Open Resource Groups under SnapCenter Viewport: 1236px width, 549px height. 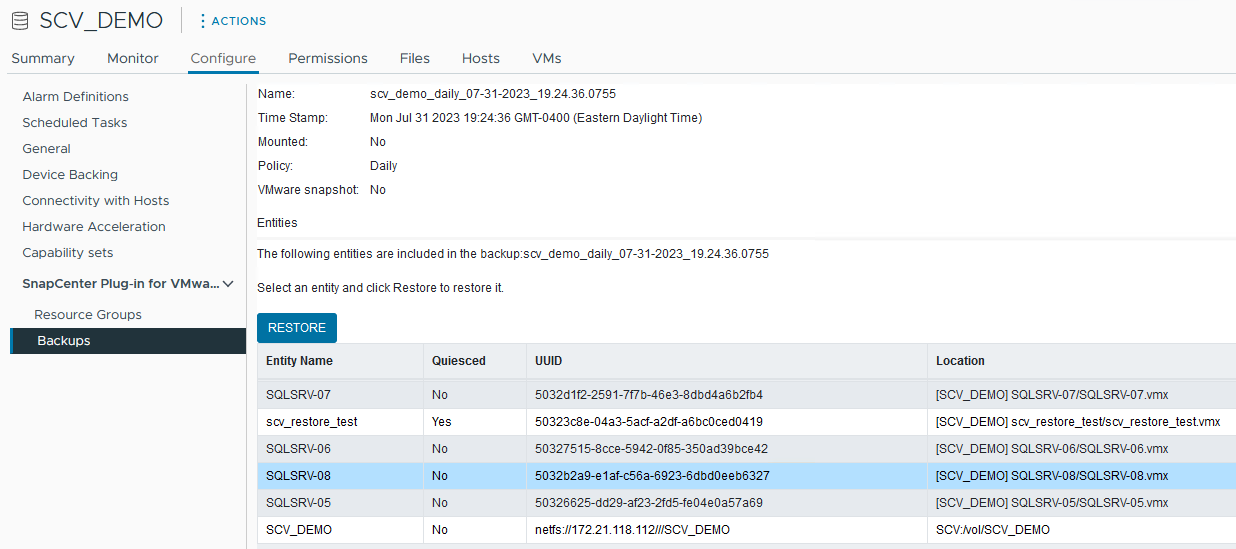(88, 315)
